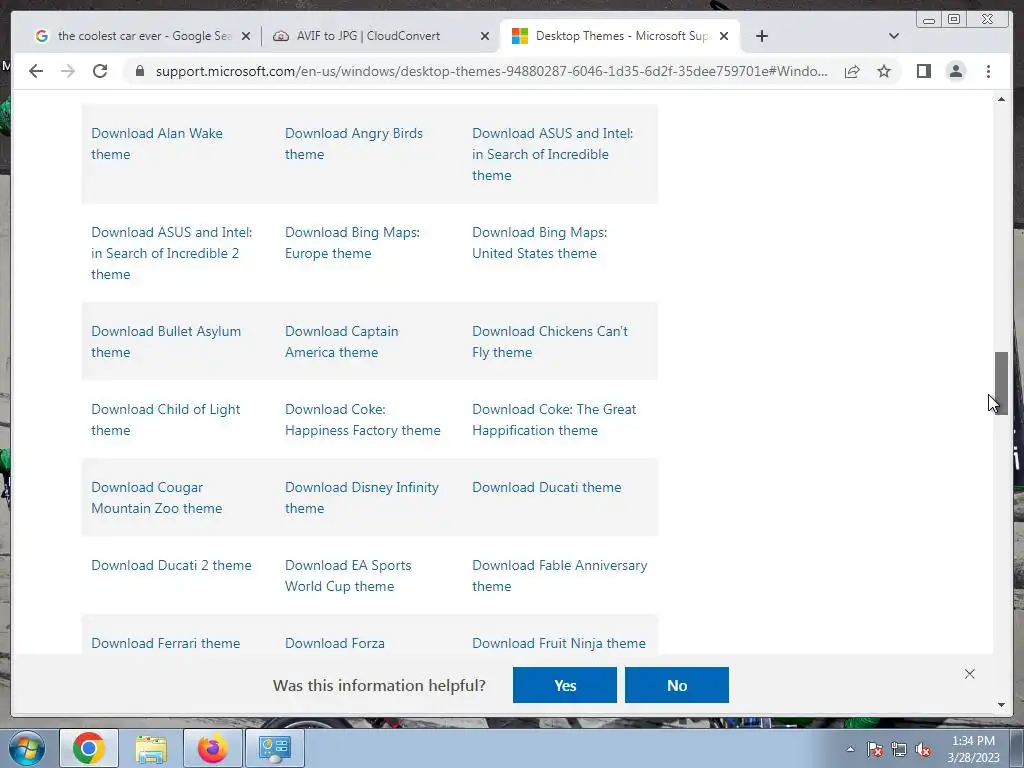Image resolution: width=1024 pixels, height=768 pixels.
Task: Open the Windows Start menu
Action: (27, 748)
